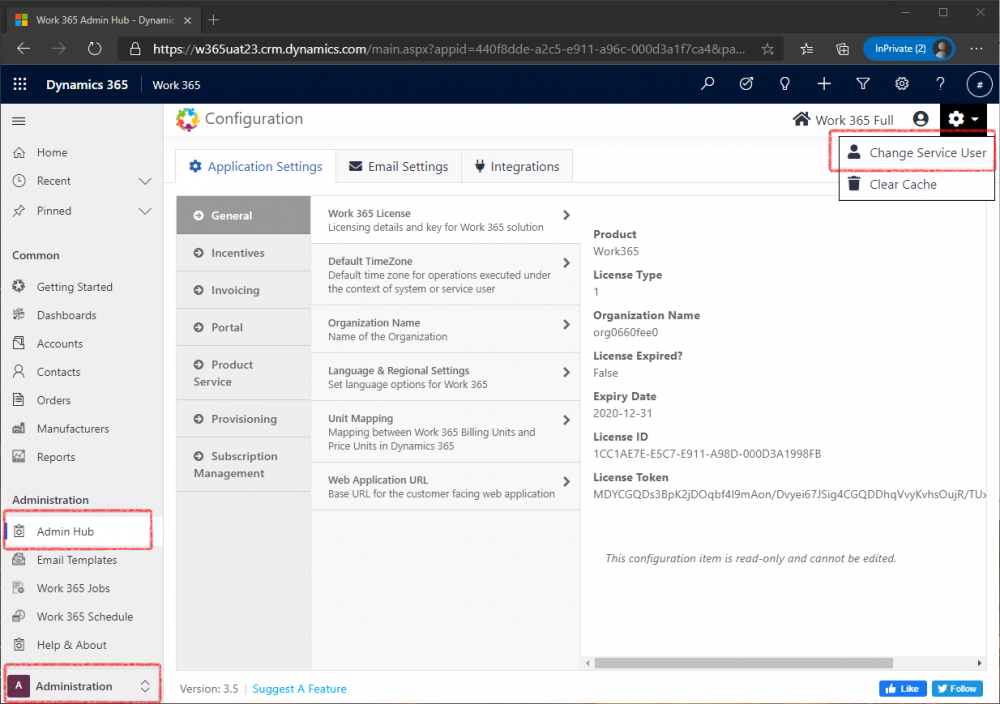Viewport: 1000px width, 704px height.
Task: Open the task flow checkmark icon
Action: tap(746, 84)
